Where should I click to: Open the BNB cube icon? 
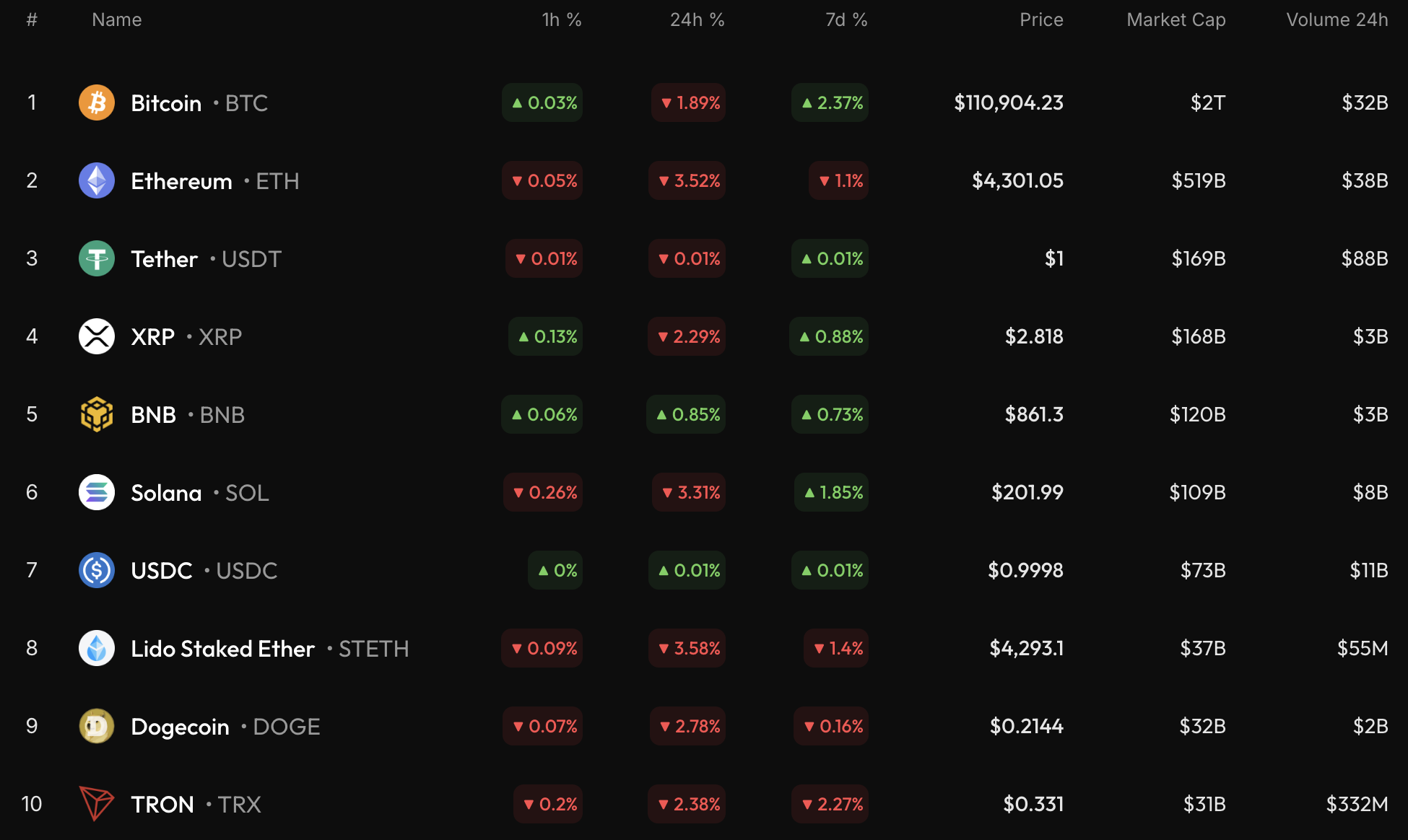click(97, 414)
